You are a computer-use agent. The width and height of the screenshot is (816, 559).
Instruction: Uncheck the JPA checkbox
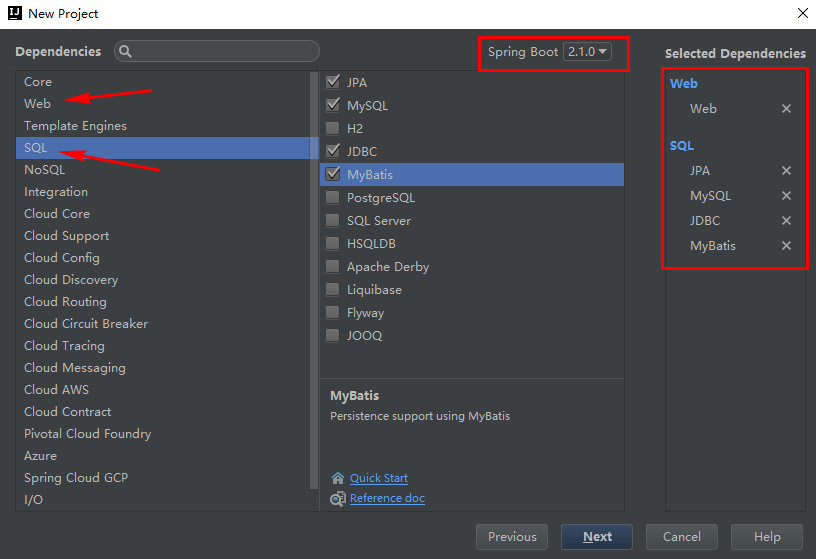click(333, 82)
